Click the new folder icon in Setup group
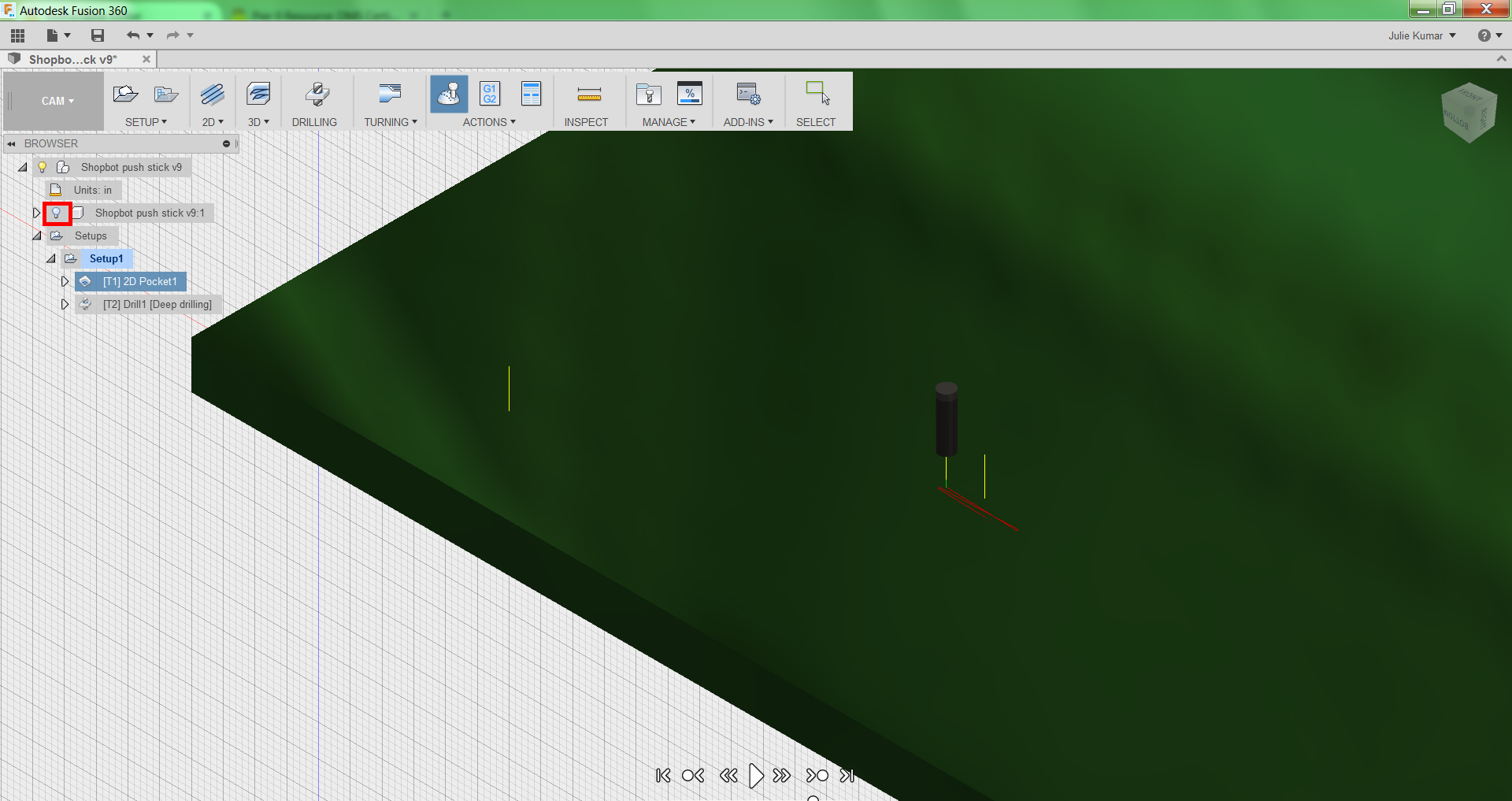 point(166,95)
